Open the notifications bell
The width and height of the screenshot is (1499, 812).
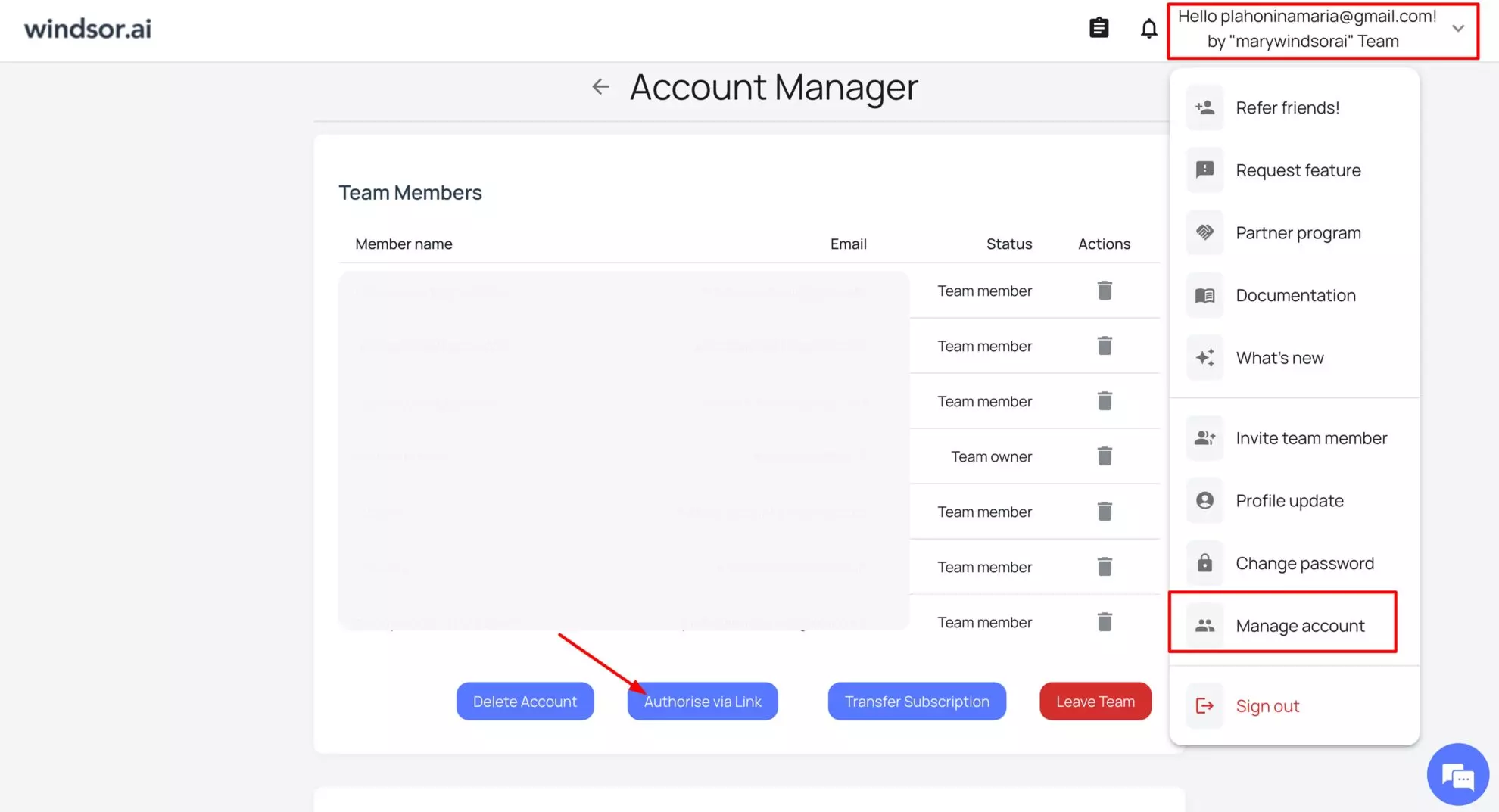pyautogui.click(x=1148, y=28)
